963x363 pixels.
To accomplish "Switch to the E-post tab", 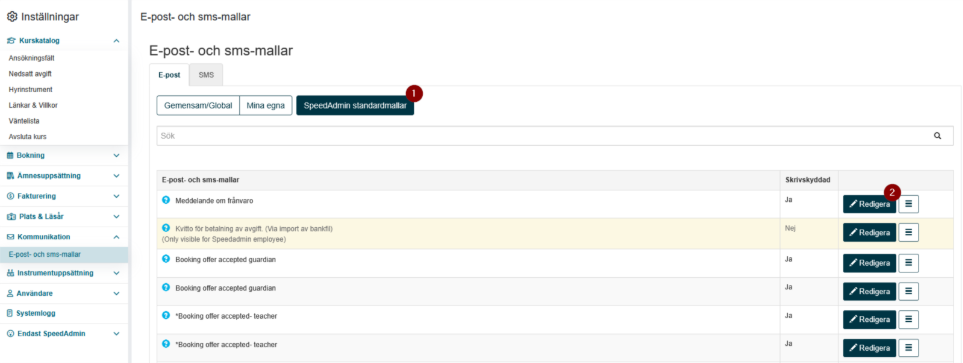I will [169, 74].
